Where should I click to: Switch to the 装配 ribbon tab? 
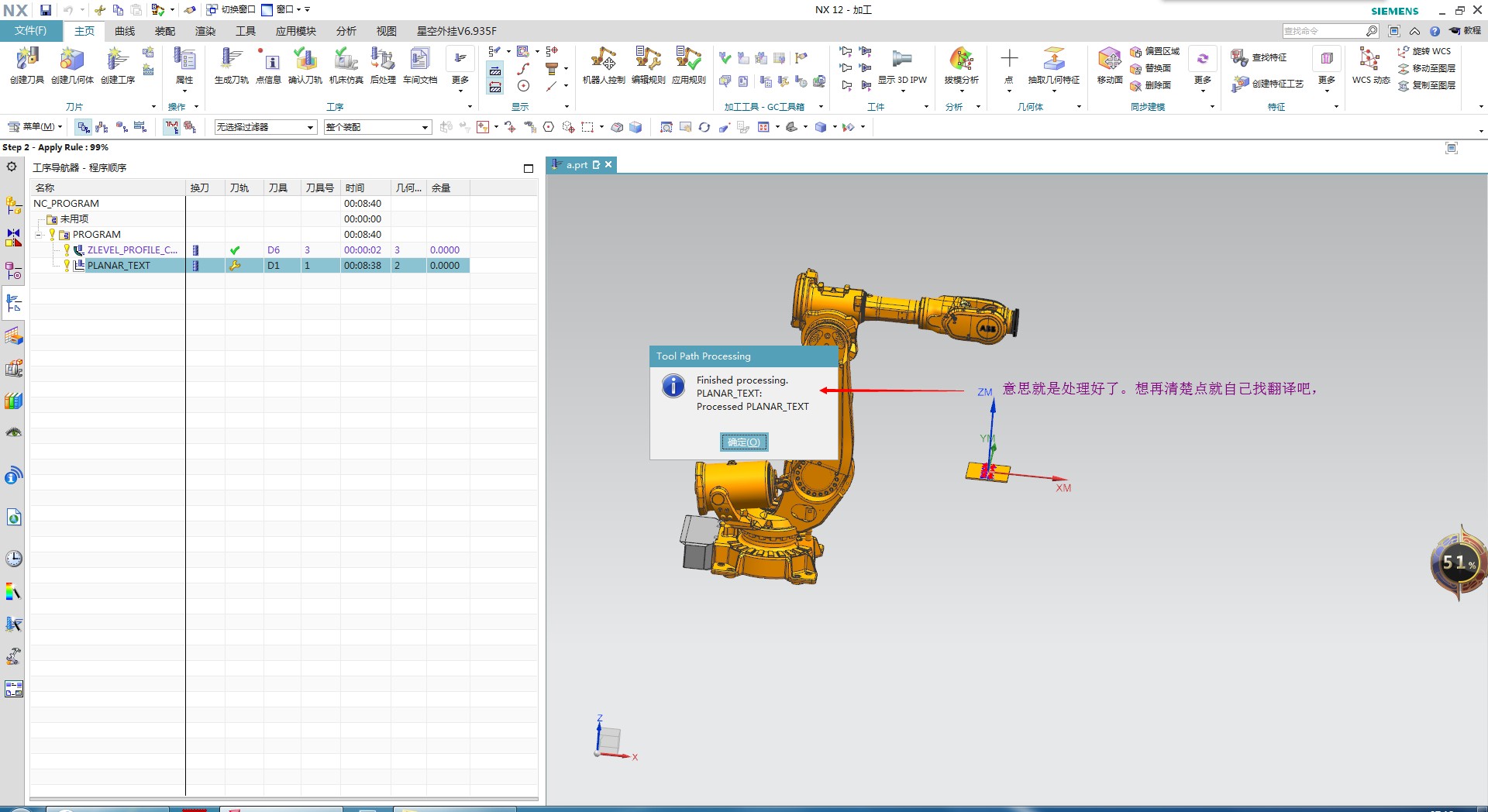[x=165, y=31]
